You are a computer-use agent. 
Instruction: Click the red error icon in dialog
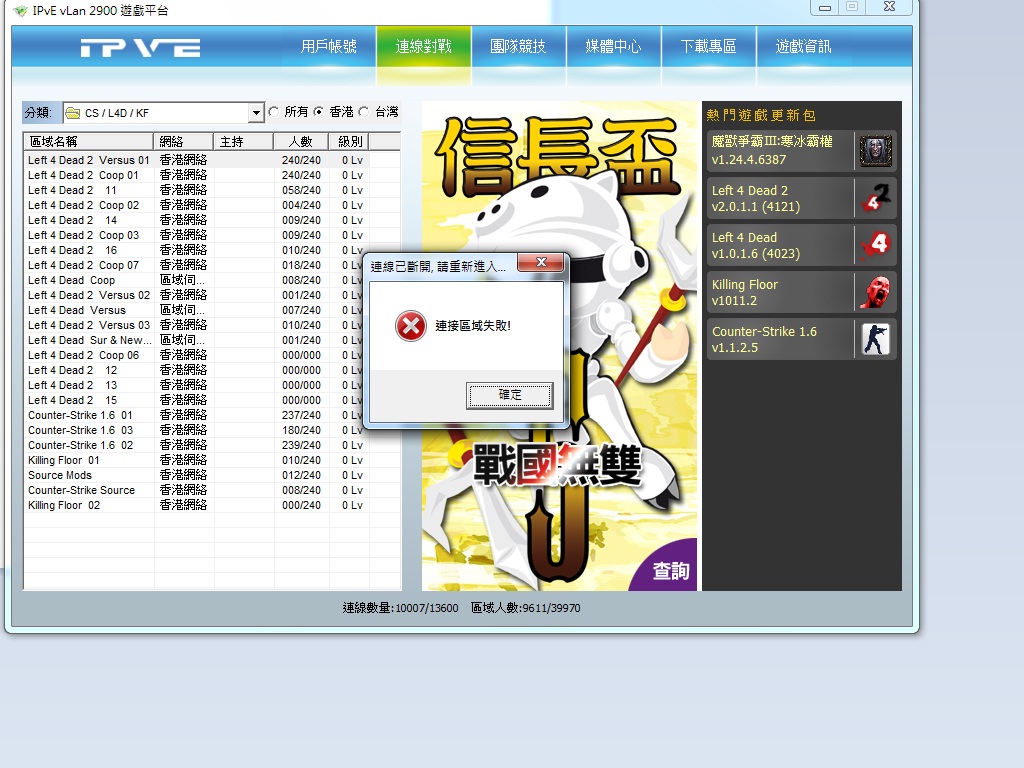tap(411, 326)
